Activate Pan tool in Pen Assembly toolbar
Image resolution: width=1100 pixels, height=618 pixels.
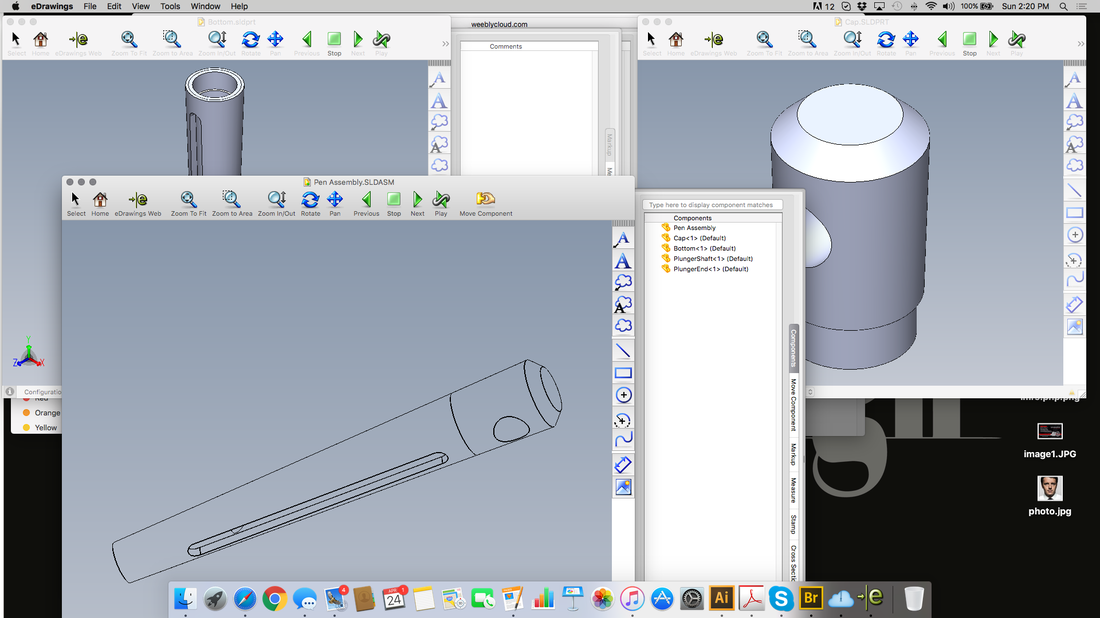[335, 203]
